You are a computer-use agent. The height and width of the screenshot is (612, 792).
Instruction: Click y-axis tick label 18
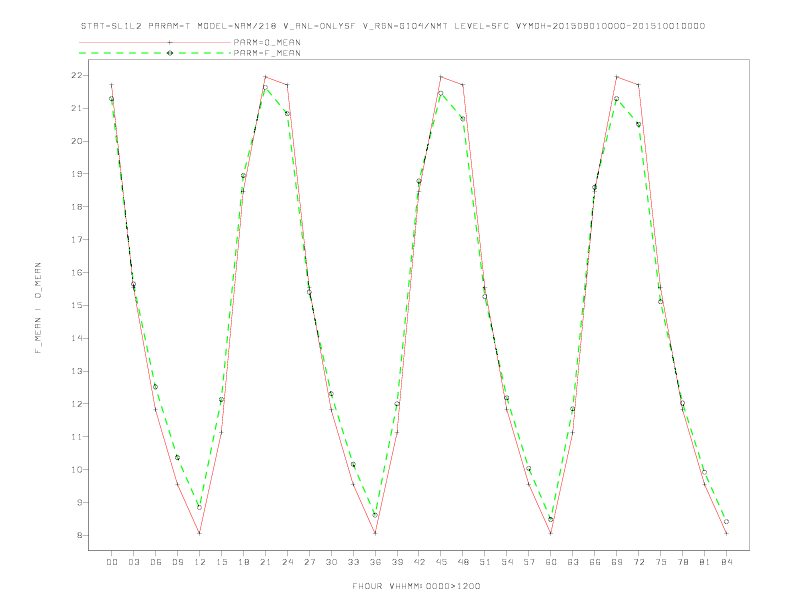pyautogui.click(x=77, y=207)
